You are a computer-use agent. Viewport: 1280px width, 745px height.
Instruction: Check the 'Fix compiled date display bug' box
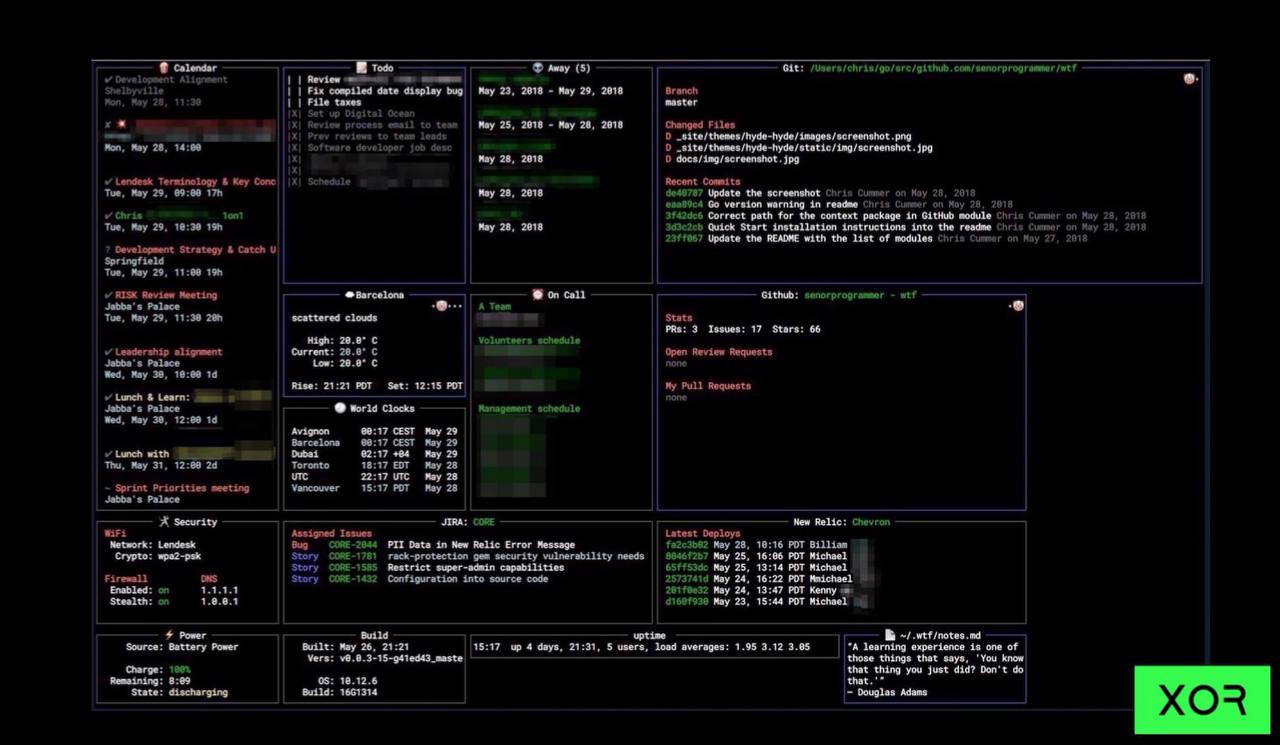point(294,91)
